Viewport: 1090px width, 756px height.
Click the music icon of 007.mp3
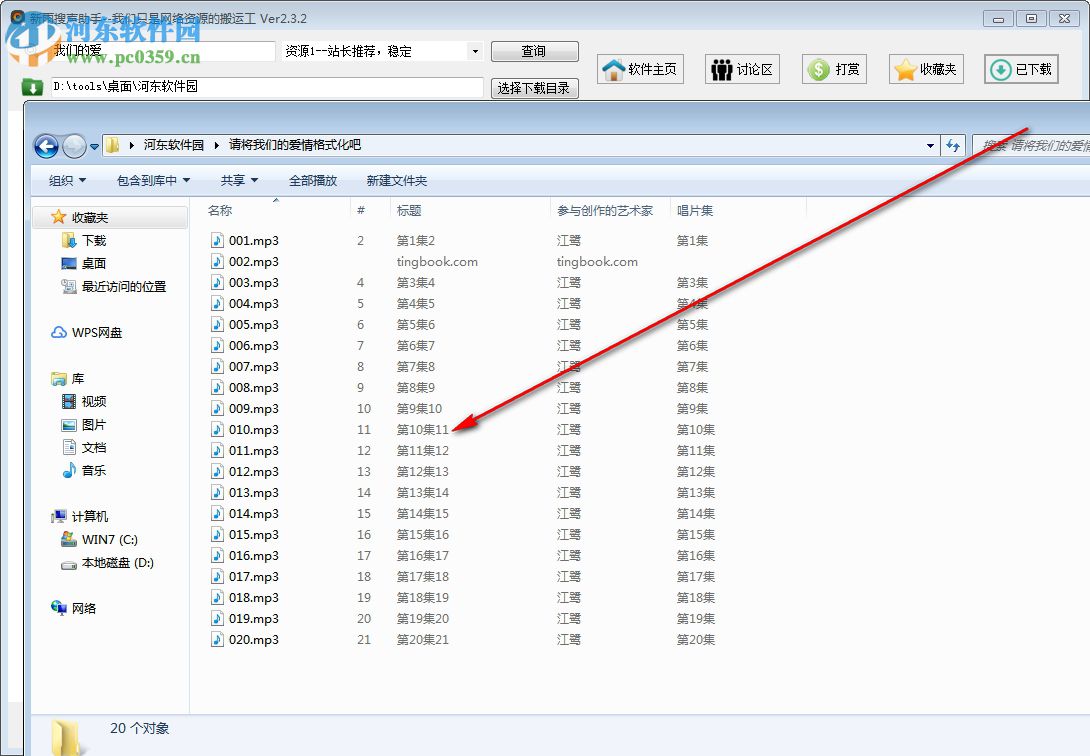[218, 366]
